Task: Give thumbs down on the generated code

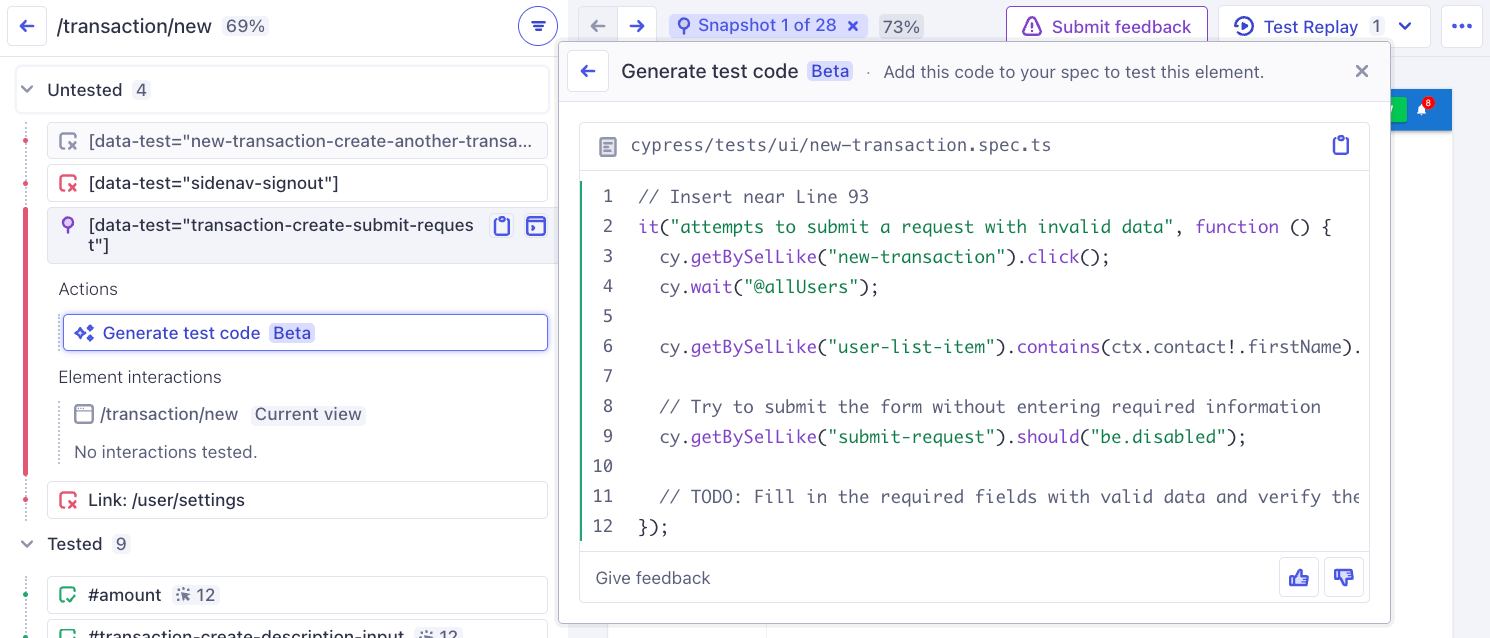Action: 1344,577
